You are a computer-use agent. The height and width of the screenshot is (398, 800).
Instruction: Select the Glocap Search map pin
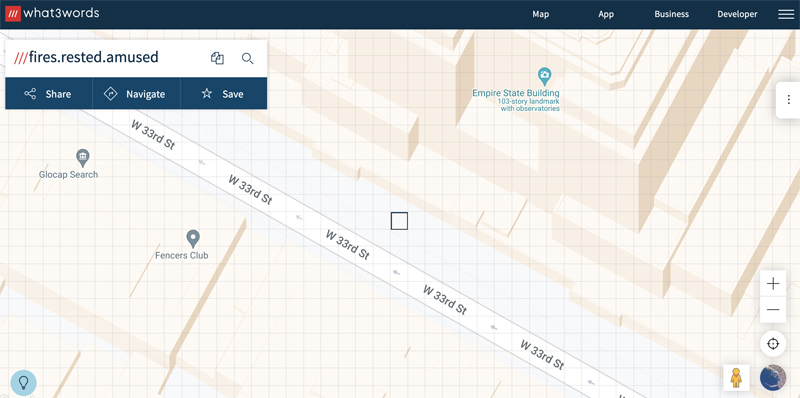click(83, 158)
